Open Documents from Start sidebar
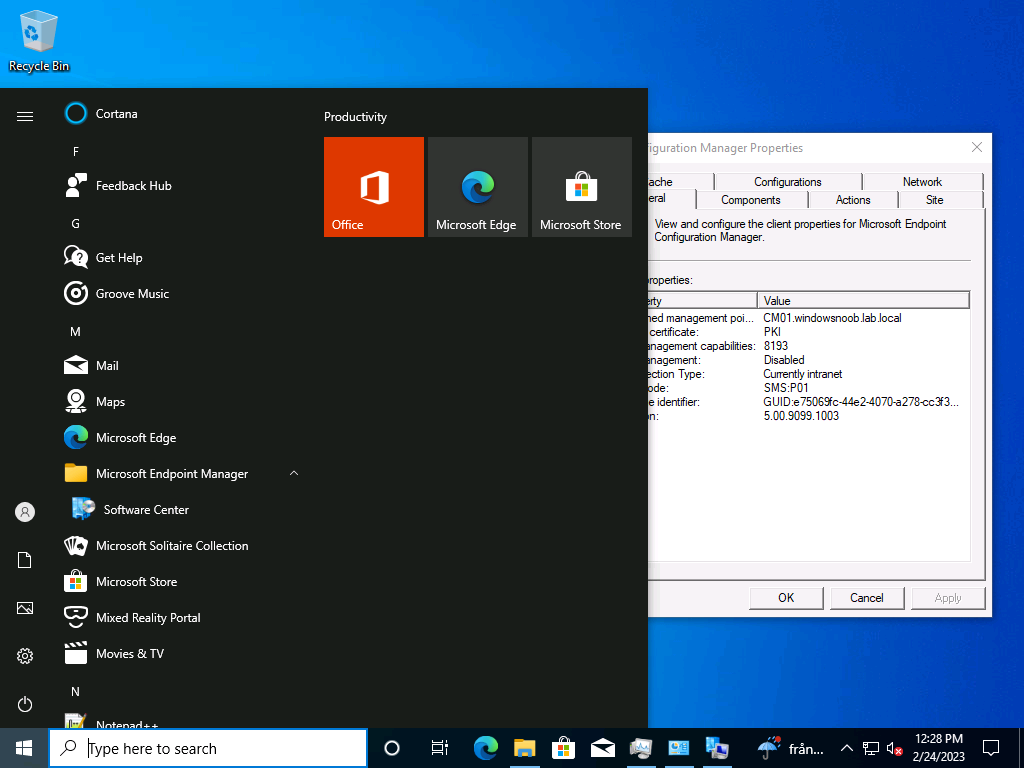 click(x=25, y=560)
